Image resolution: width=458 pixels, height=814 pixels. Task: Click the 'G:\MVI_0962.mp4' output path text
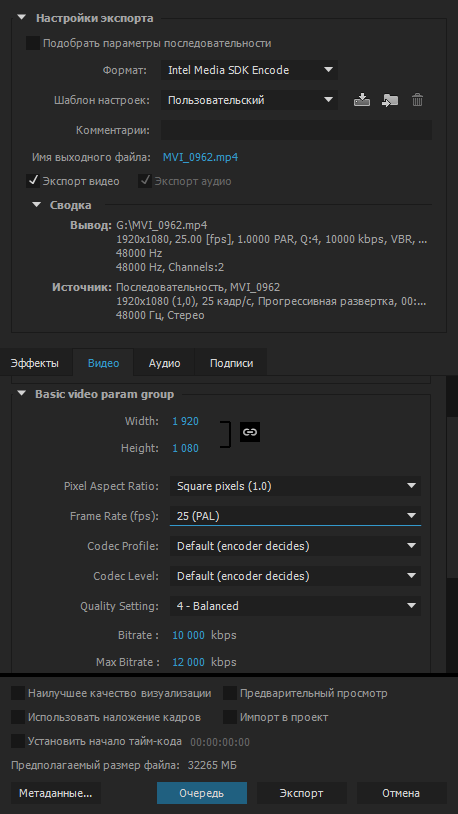coord(162,226)
